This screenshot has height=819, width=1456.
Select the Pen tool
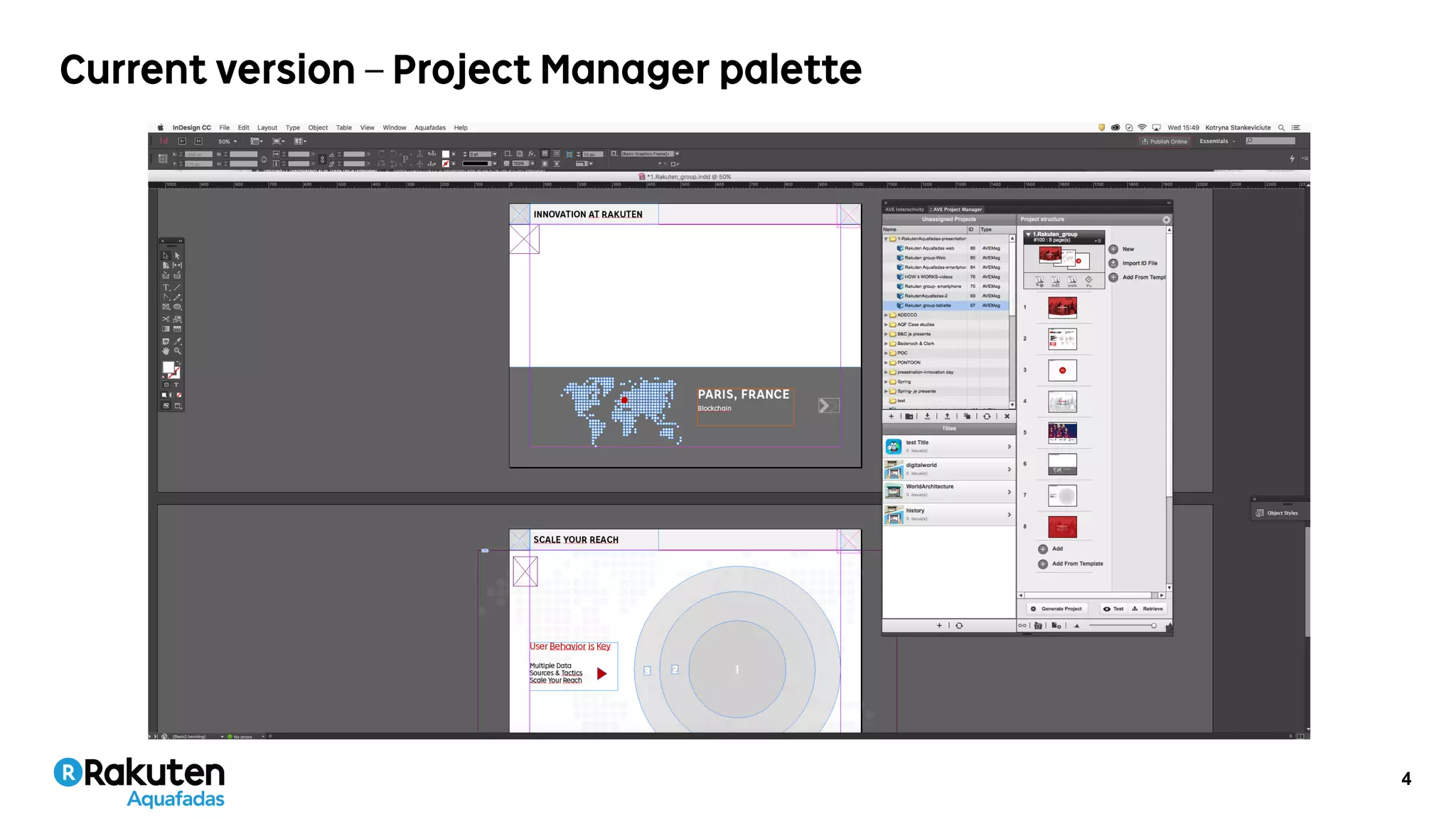166,298
